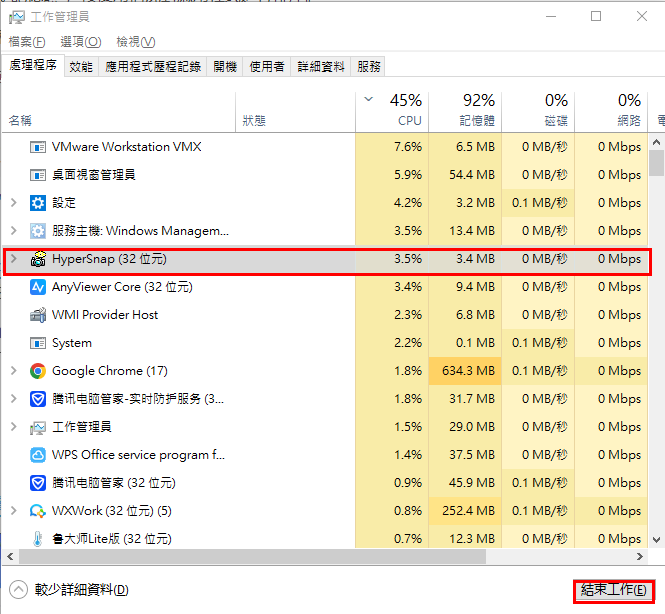The width and height of the screenshot is (665, 614).
Task: Switch to the 服務 tab
Action: [x=369, y=67]
